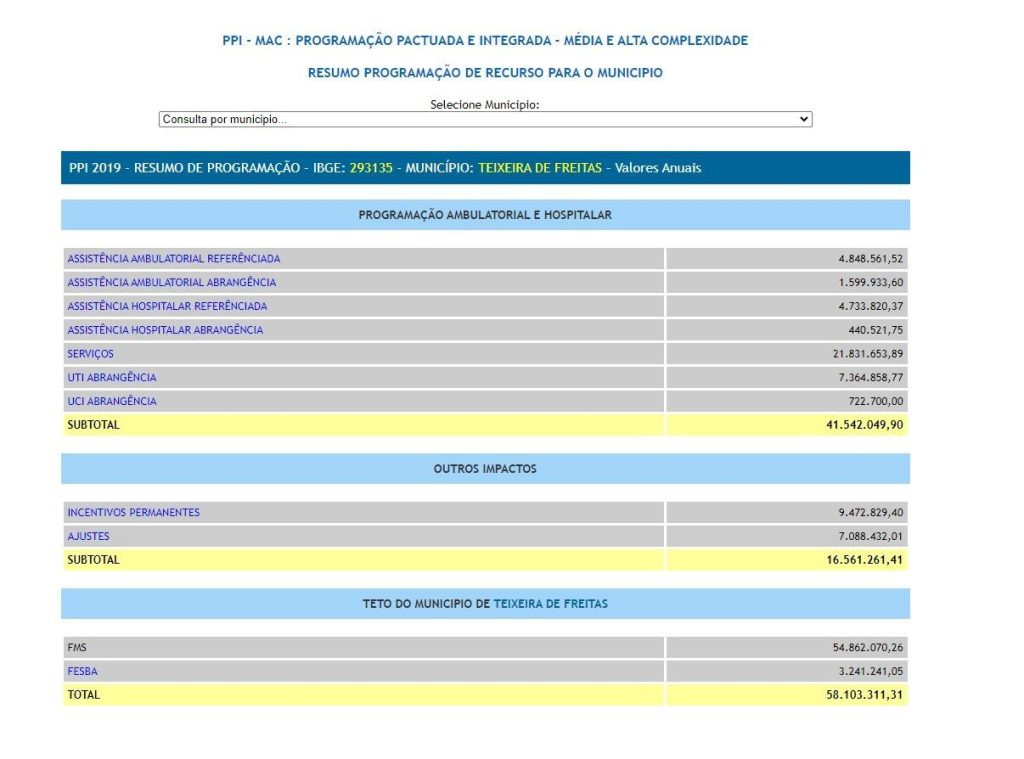
Task: Click the Ajustes link
Action: [x=88, y=537]
